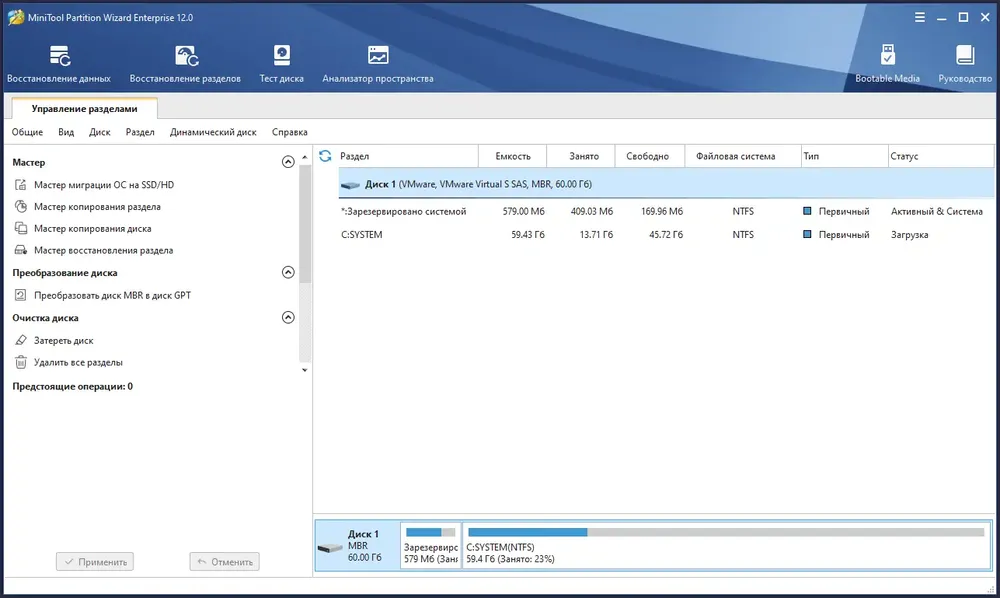Select C:SYSTEM partition name cell

[362, 235]
